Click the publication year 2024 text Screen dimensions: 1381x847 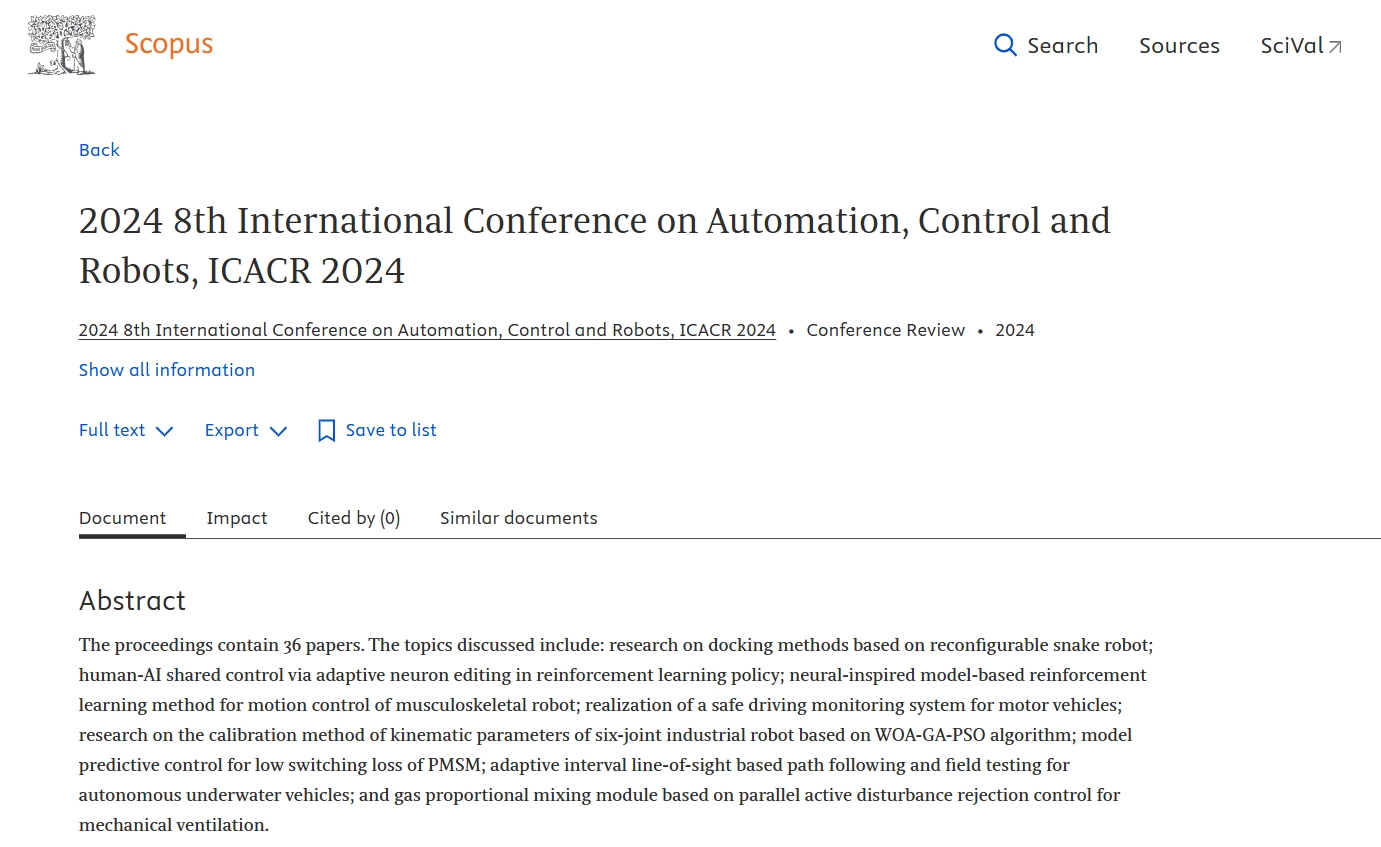pos(1015,330)
